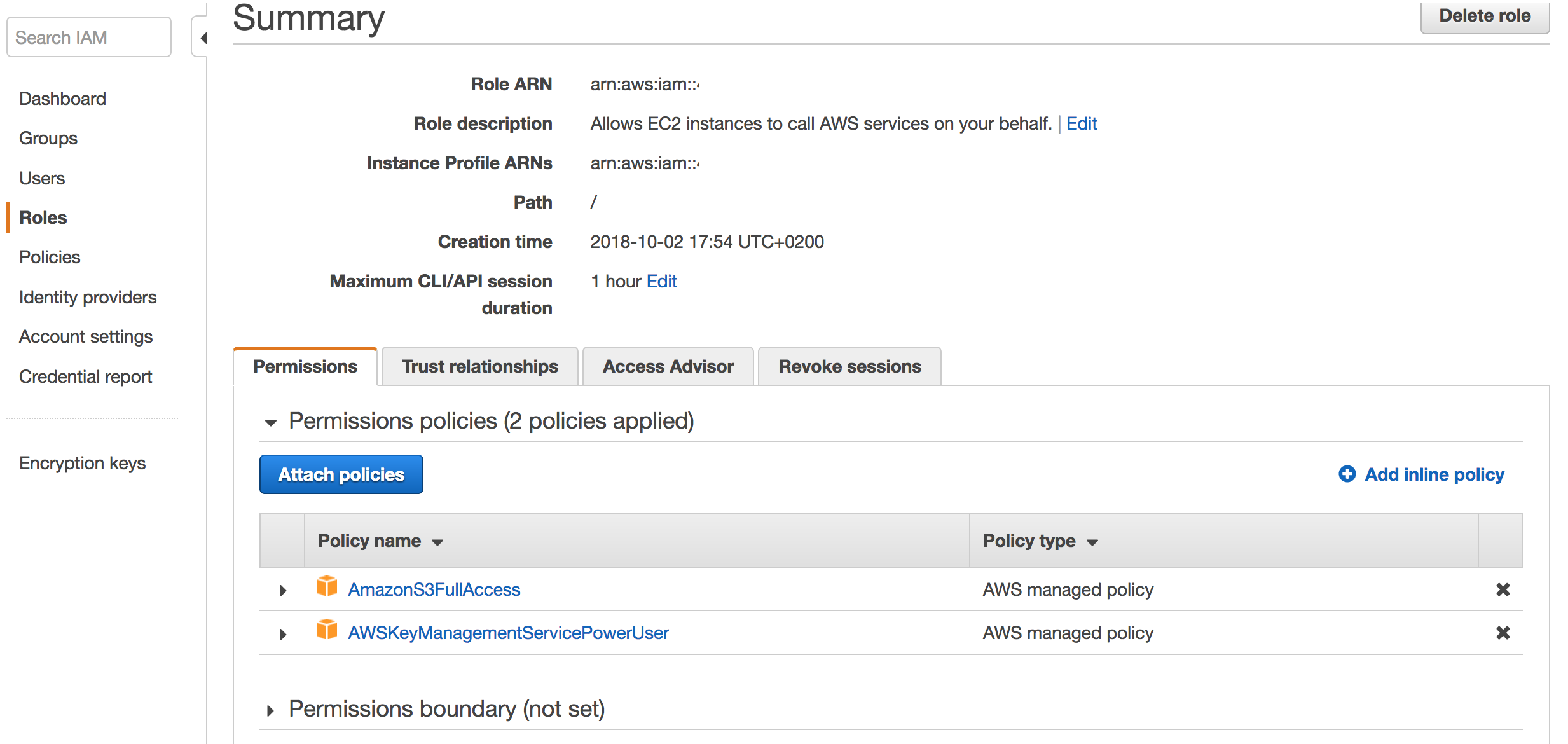Open the AWSKeyManagementServicePowerUser policy link
Image resolution: width=1568 pixels, height=744 pixels.
(x=508, y=633)
